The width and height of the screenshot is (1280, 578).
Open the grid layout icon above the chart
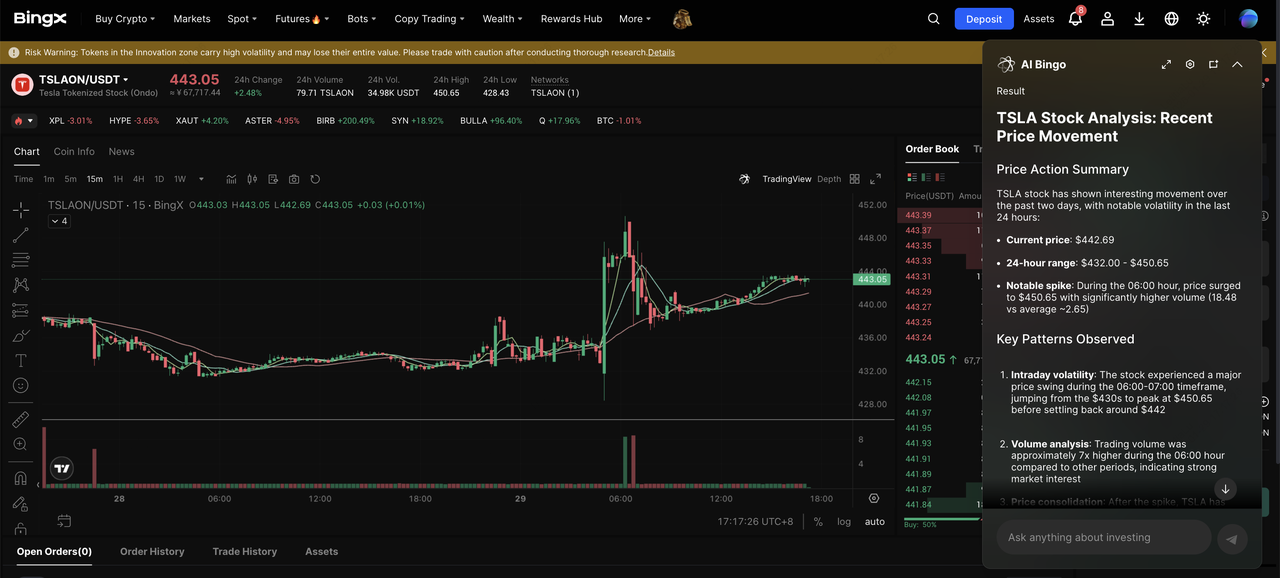tap(855, 179)
